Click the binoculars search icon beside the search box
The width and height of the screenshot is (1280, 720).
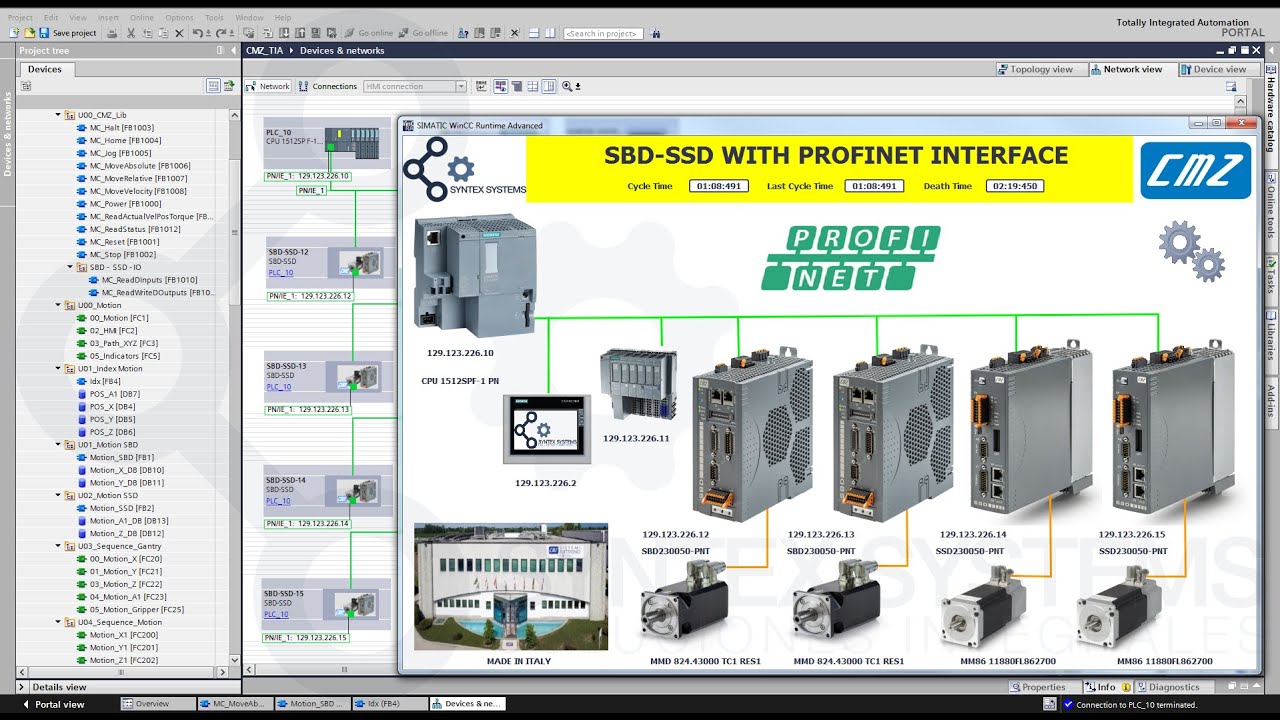655,33
